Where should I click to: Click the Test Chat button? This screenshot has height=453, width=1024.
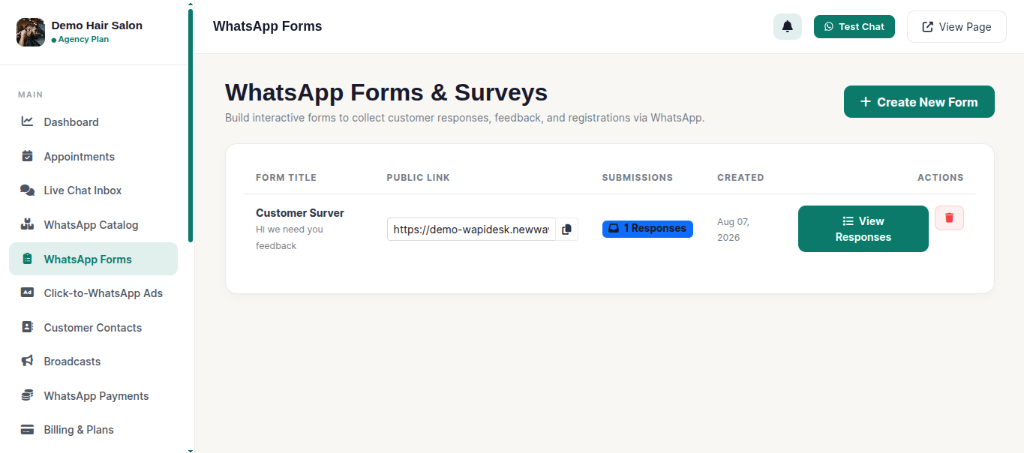(x=854, y=27)
